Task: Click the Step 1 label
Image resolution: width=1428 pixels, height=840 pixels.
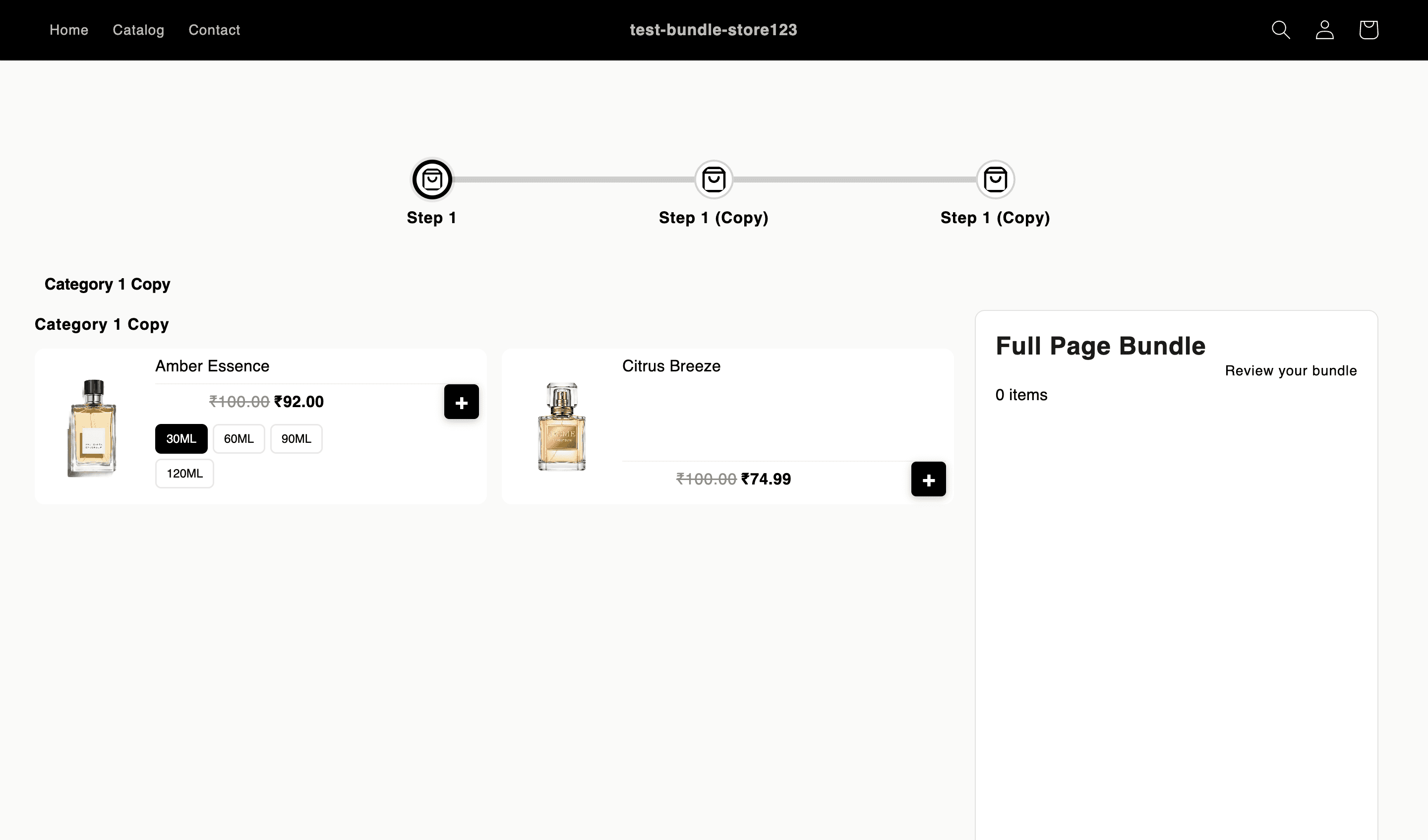Action: coord(432,218)
